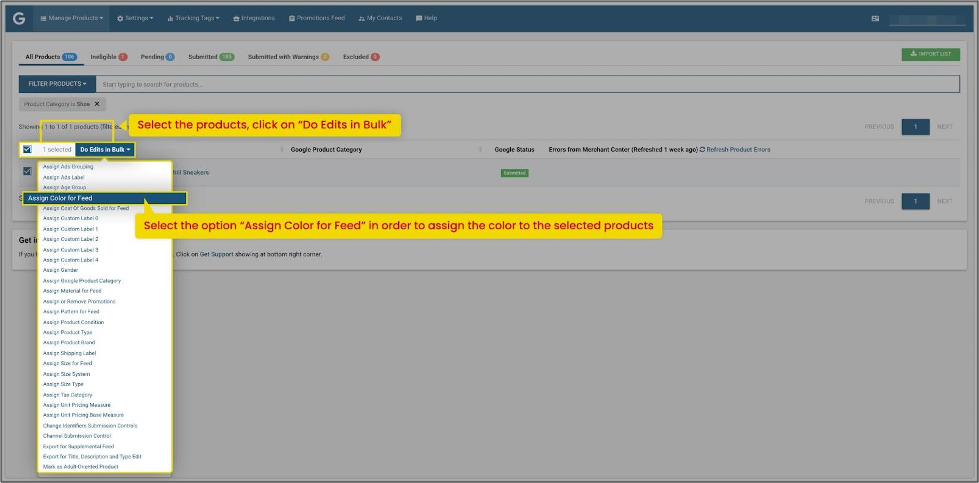Switch to Submitted with Warnings tab
The image size is (979, 483).
tap(288, 57)
